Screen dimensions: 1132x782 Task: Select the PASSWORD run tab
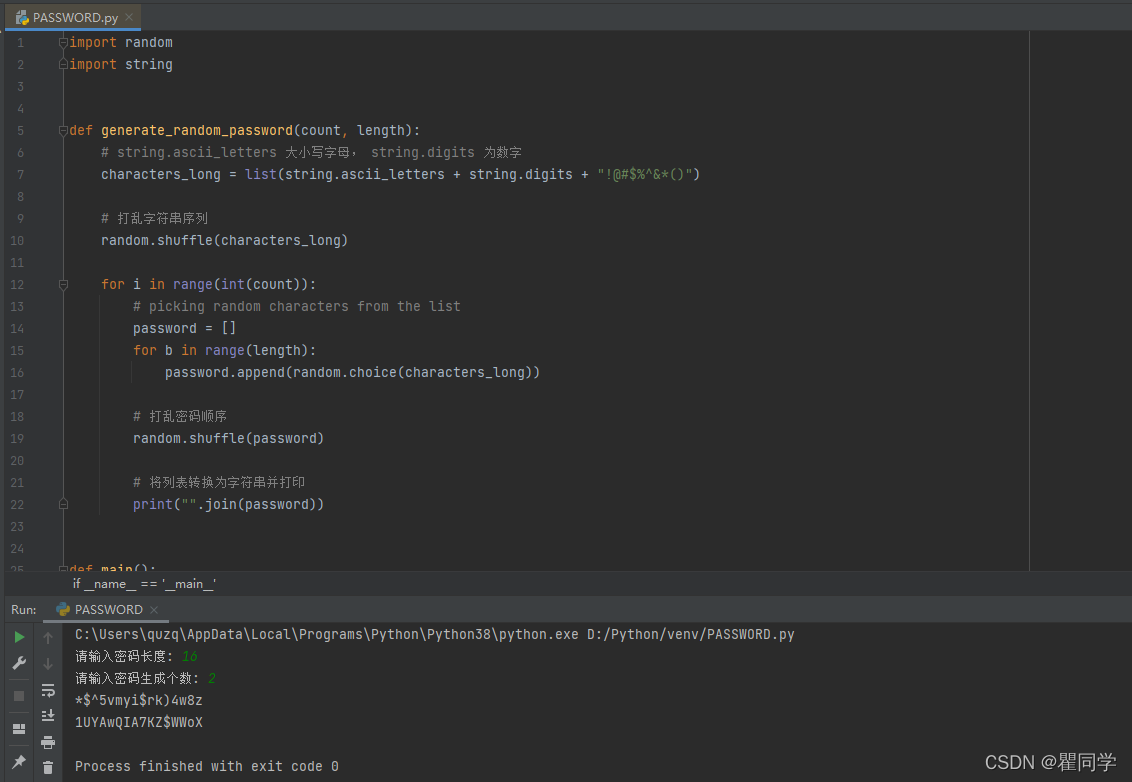pyautogui.click(x=108, y=609)
